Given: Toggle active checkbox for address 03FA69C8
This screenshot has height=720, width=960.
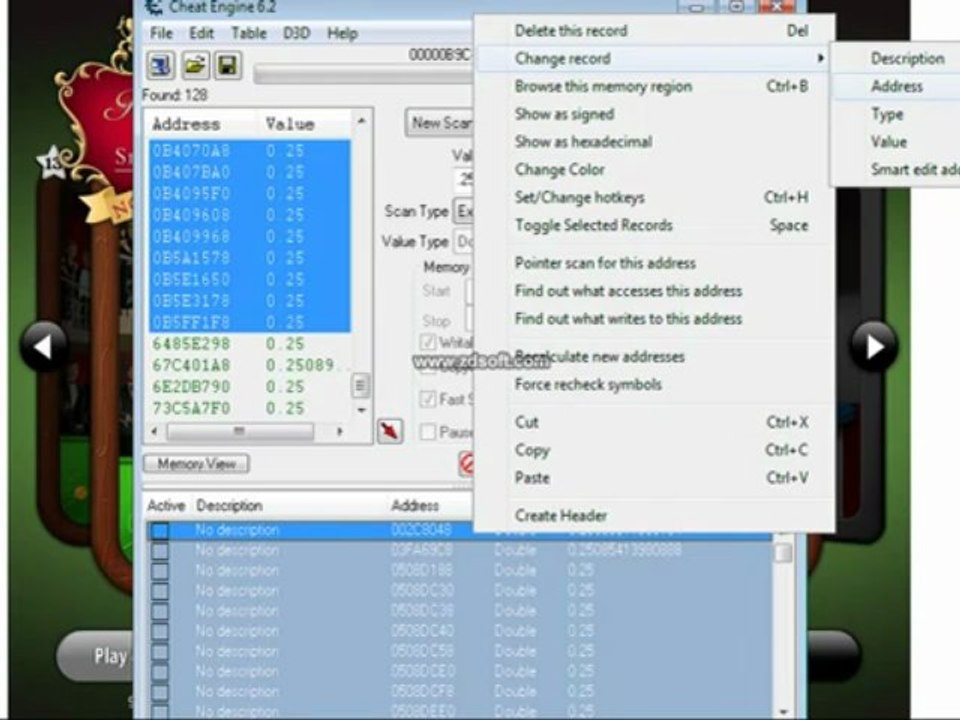Looking at the screenshot, I should pyautogui.click(x=160, y=551).
